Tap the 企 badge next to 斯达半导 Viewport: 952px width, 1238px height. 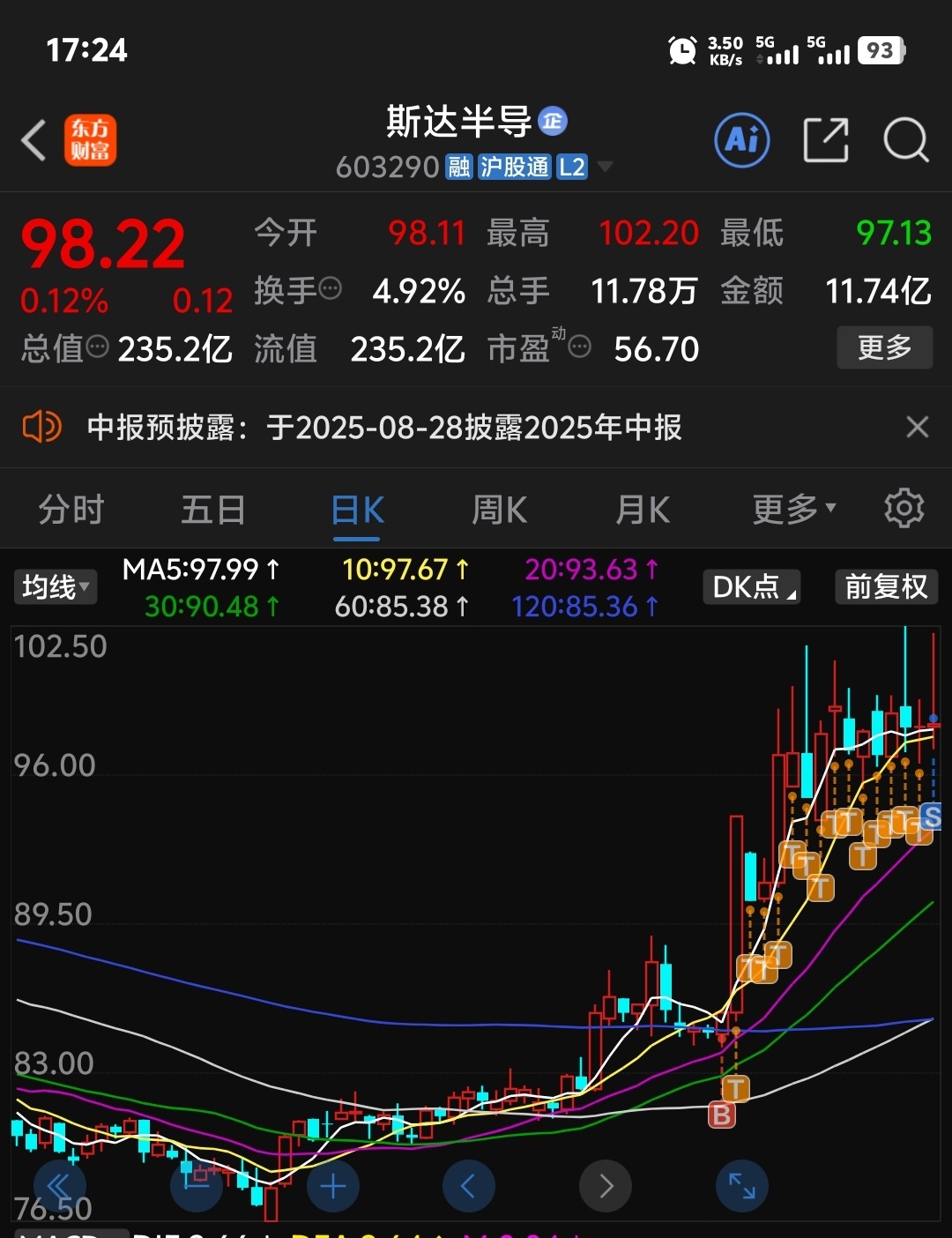[x=553, y=121]
